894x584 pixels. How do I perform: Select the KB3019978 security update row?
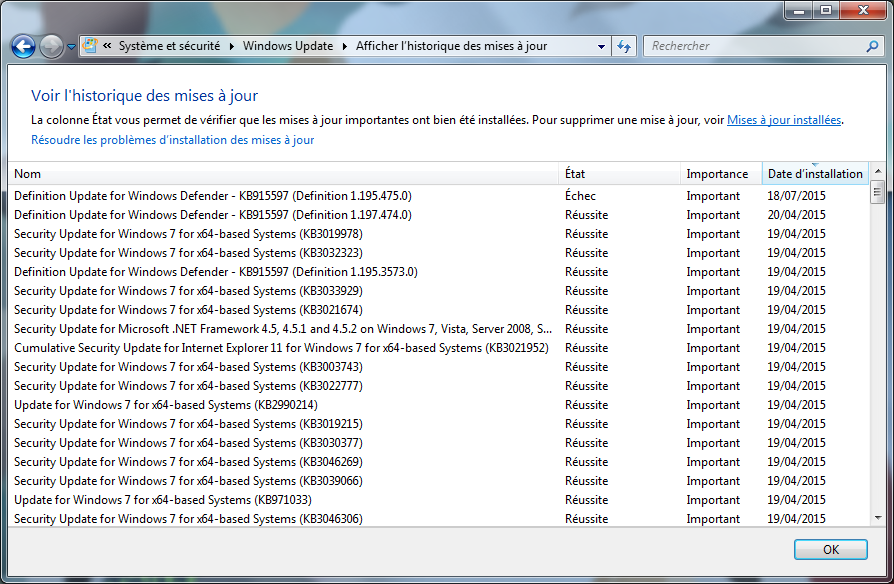(439, 234)
